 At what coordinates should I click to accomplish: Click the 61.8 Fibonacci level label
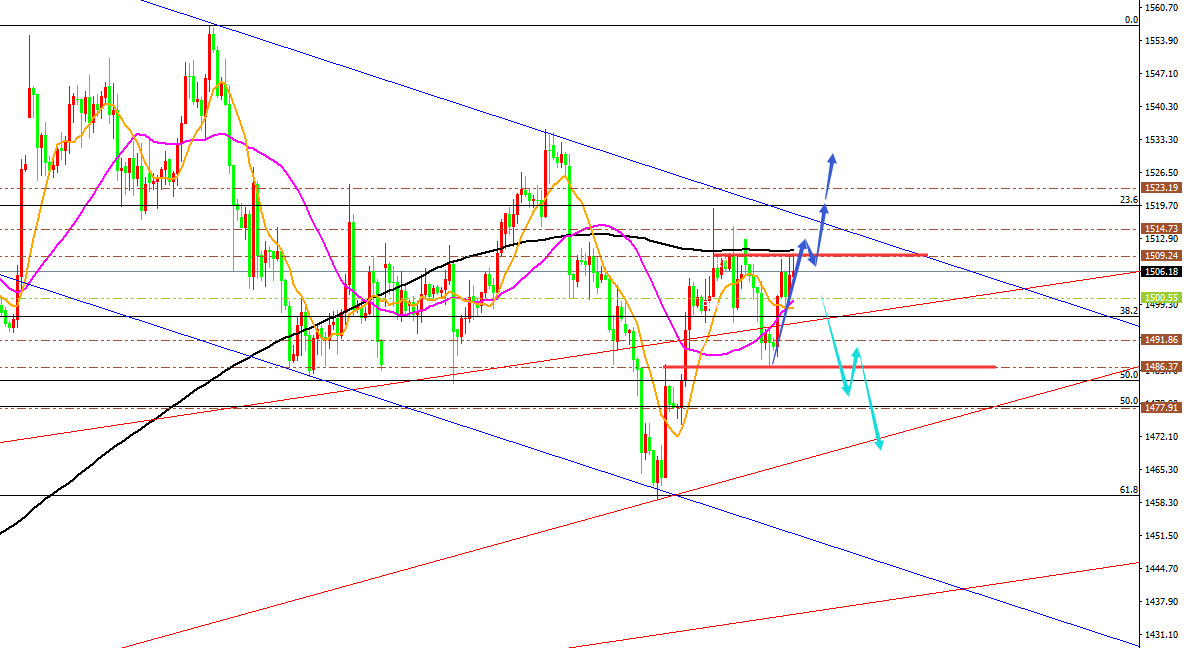pos(1129,490)
